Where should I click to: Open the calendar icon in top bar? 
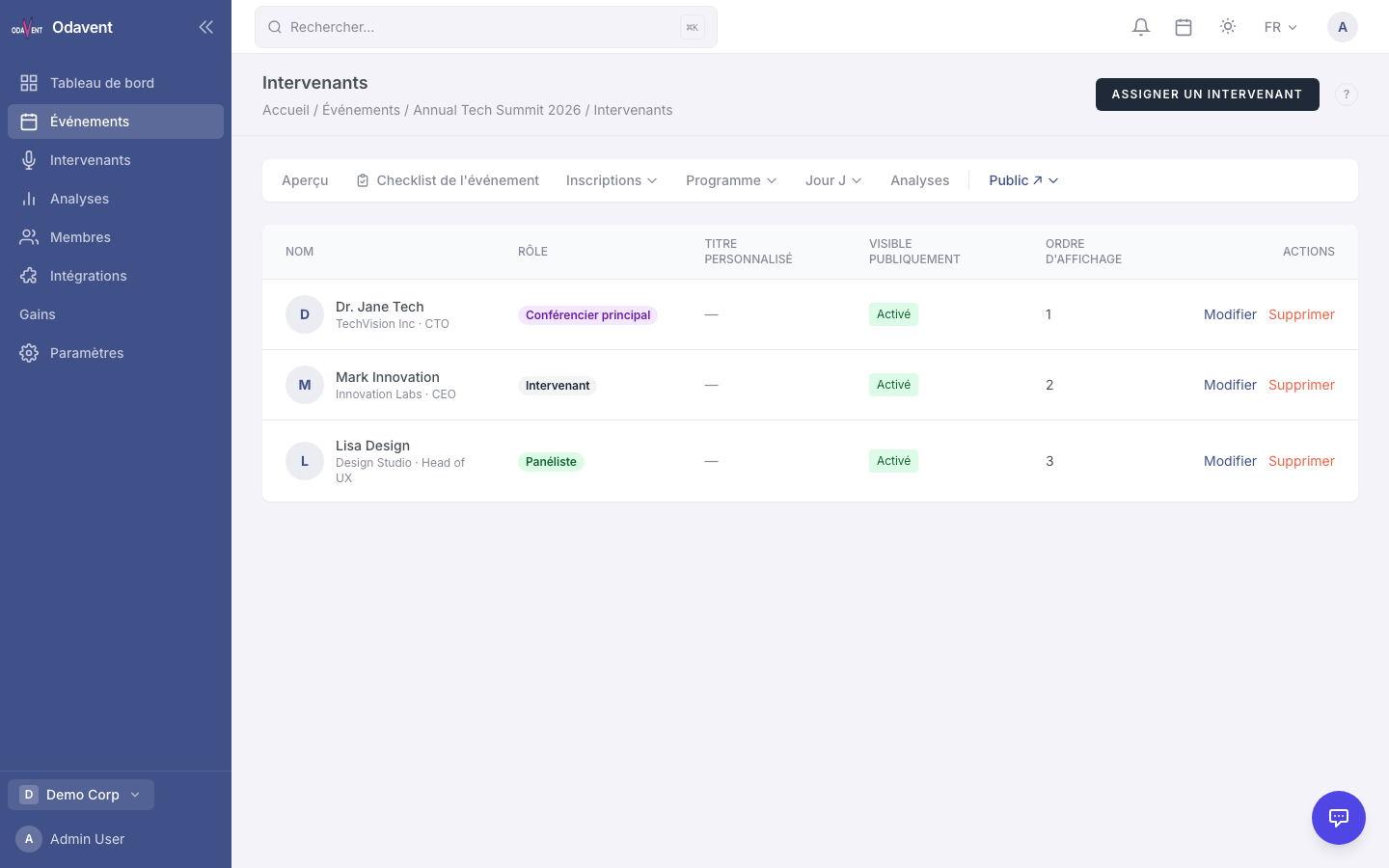click(1184, 27)
